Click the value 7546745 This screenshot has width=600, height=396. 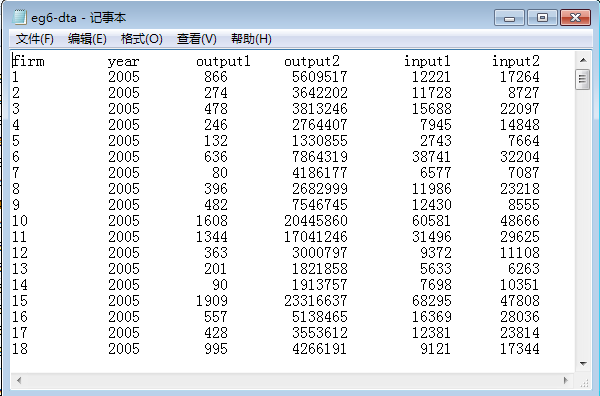click(320, 205)
